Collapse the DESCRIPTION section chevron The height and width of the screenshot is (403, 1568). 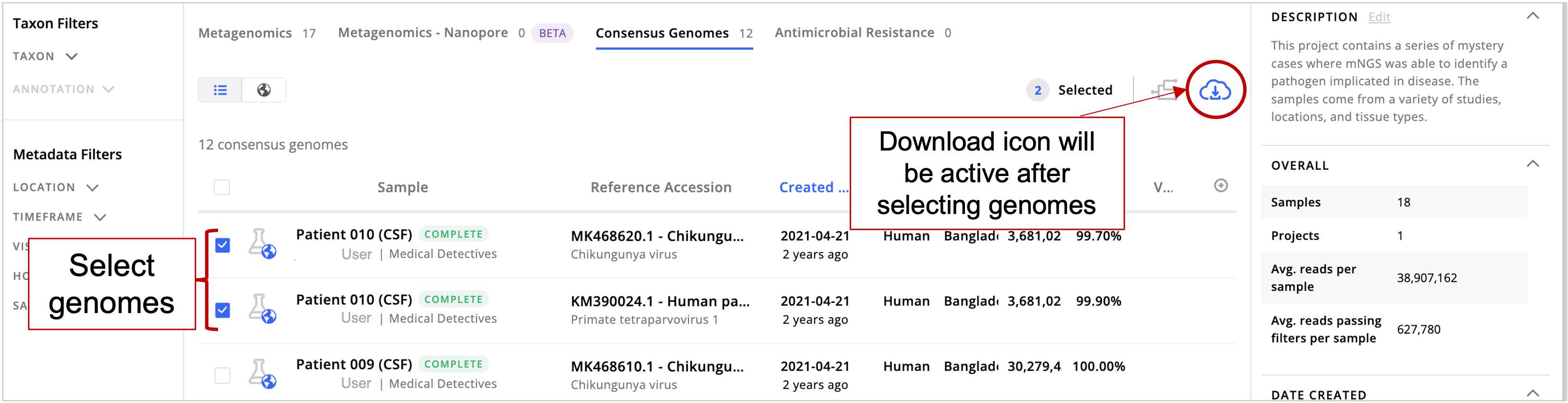coord(1533,16)
